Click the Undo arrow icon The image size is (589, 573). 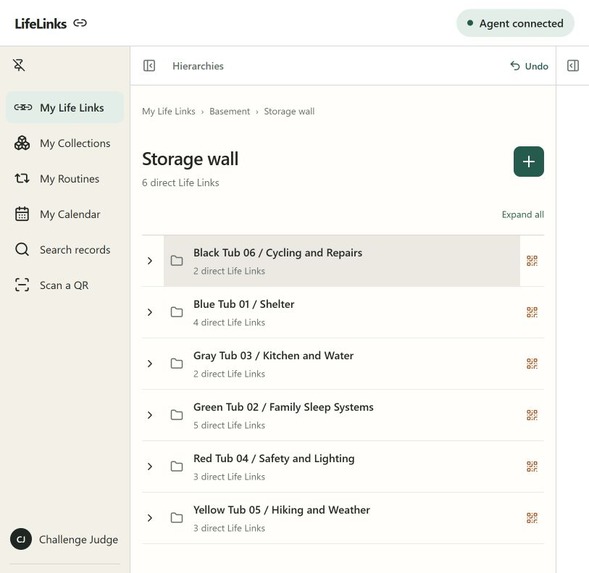click(515, 66)
